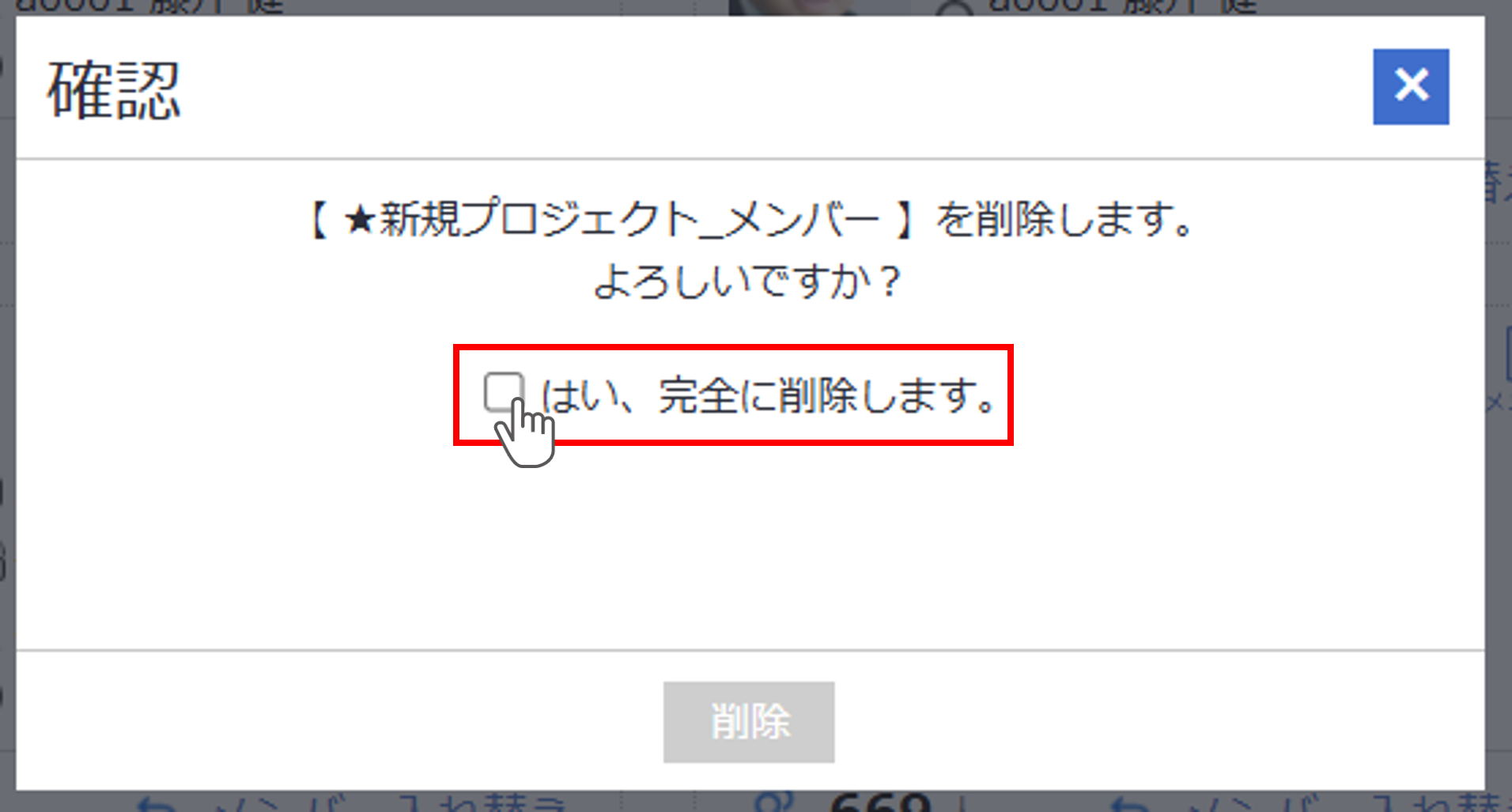
Task: Click the はい、完全に削除します label text
Action: [x=769, y=395]
